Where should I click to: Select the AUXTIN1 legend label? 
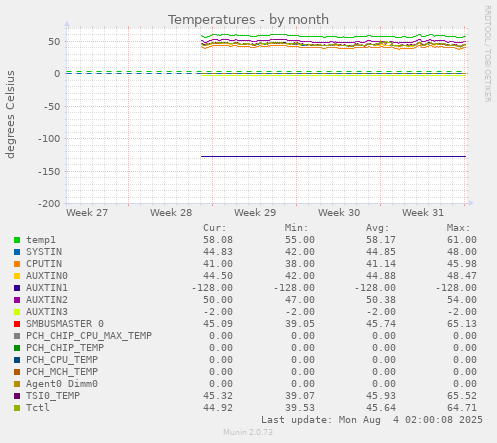(47, 288)
